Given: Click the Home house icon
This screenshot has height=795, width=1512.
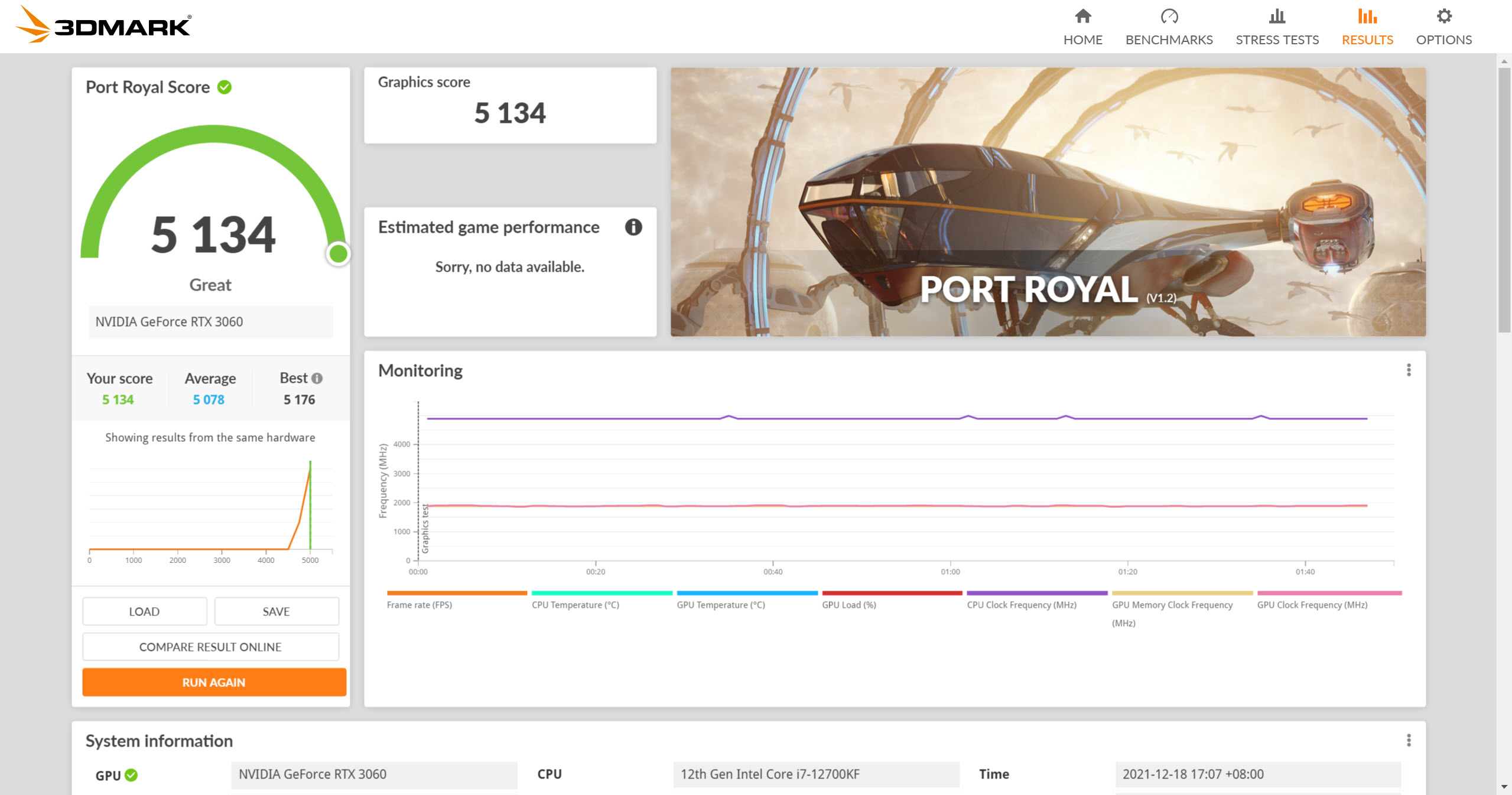Looking at the screenshot, I should coord(1082,17).
